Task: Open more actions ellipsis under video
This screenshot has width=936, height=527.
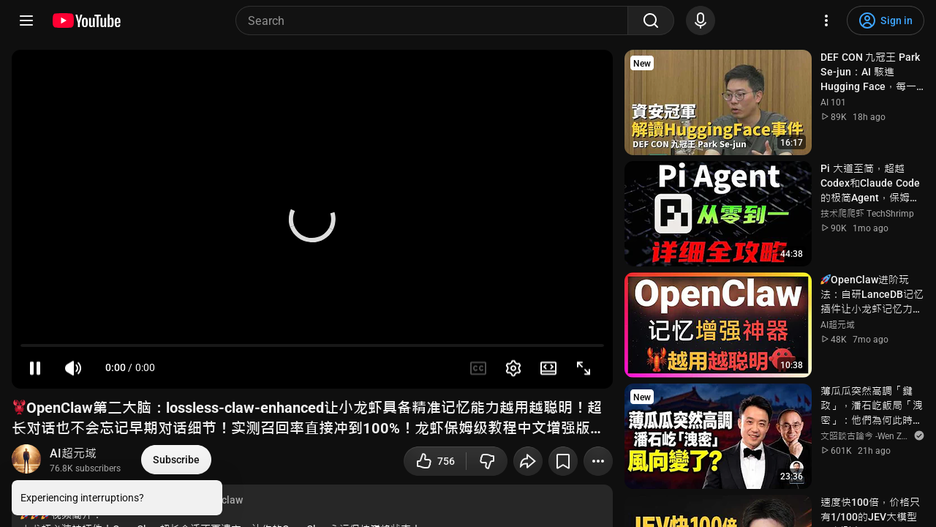Action: click(598, 461)
